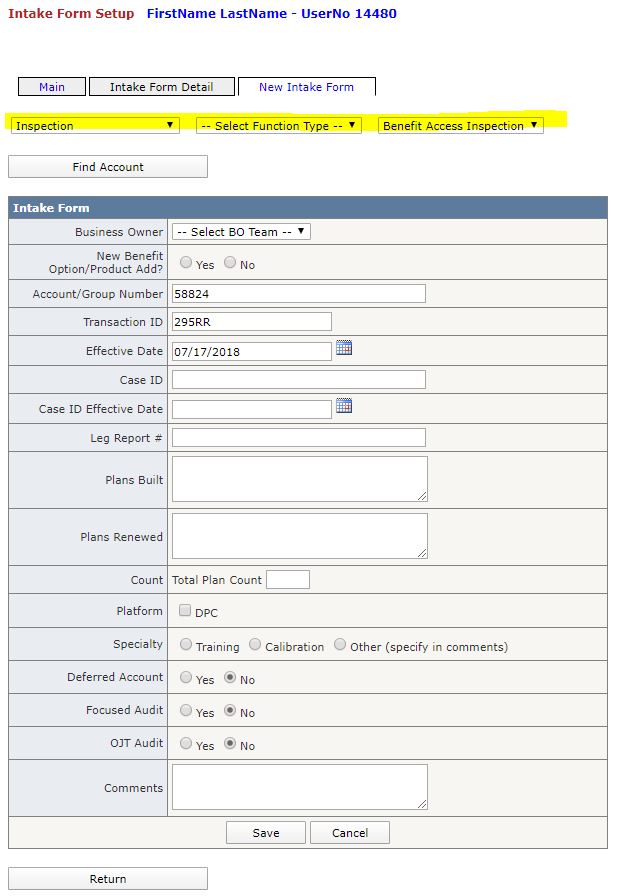Switch to the Main tab

pyautogui.click(x=52, y=87)
